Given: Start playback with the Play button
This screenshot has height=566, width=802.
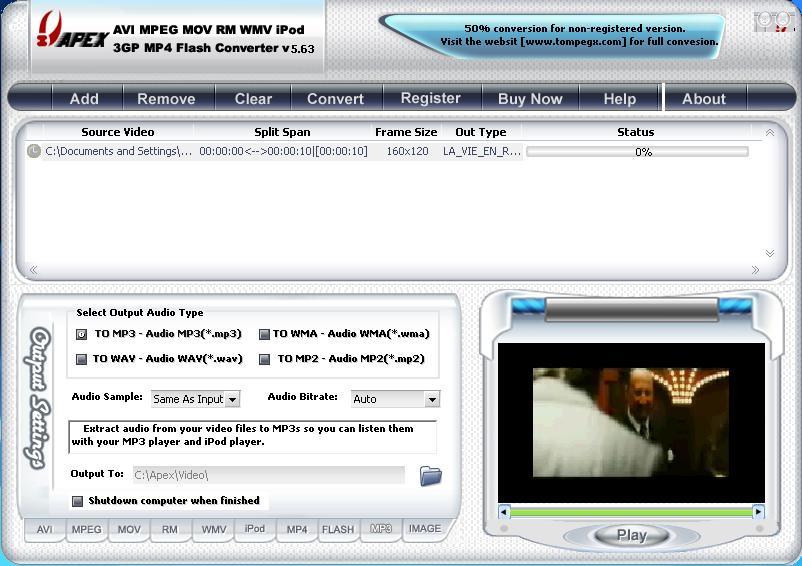Looking at the screenshot, I should point(631,535).
